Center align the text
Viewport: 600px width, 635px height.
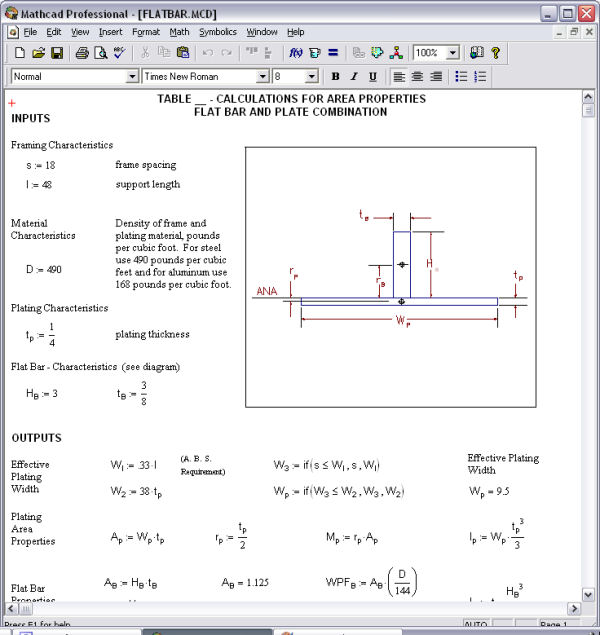[417, 77]
